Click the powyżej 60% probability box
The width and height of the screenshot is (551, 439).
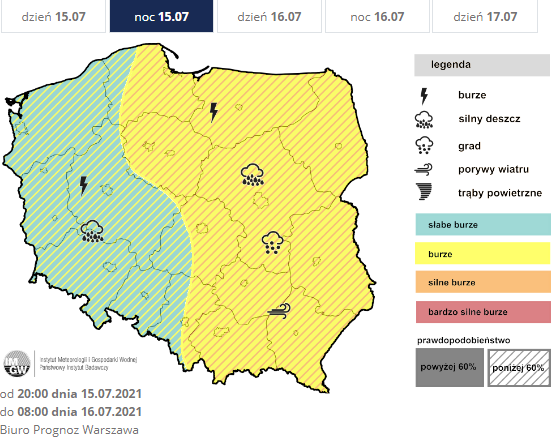click(x=449, y=367)
